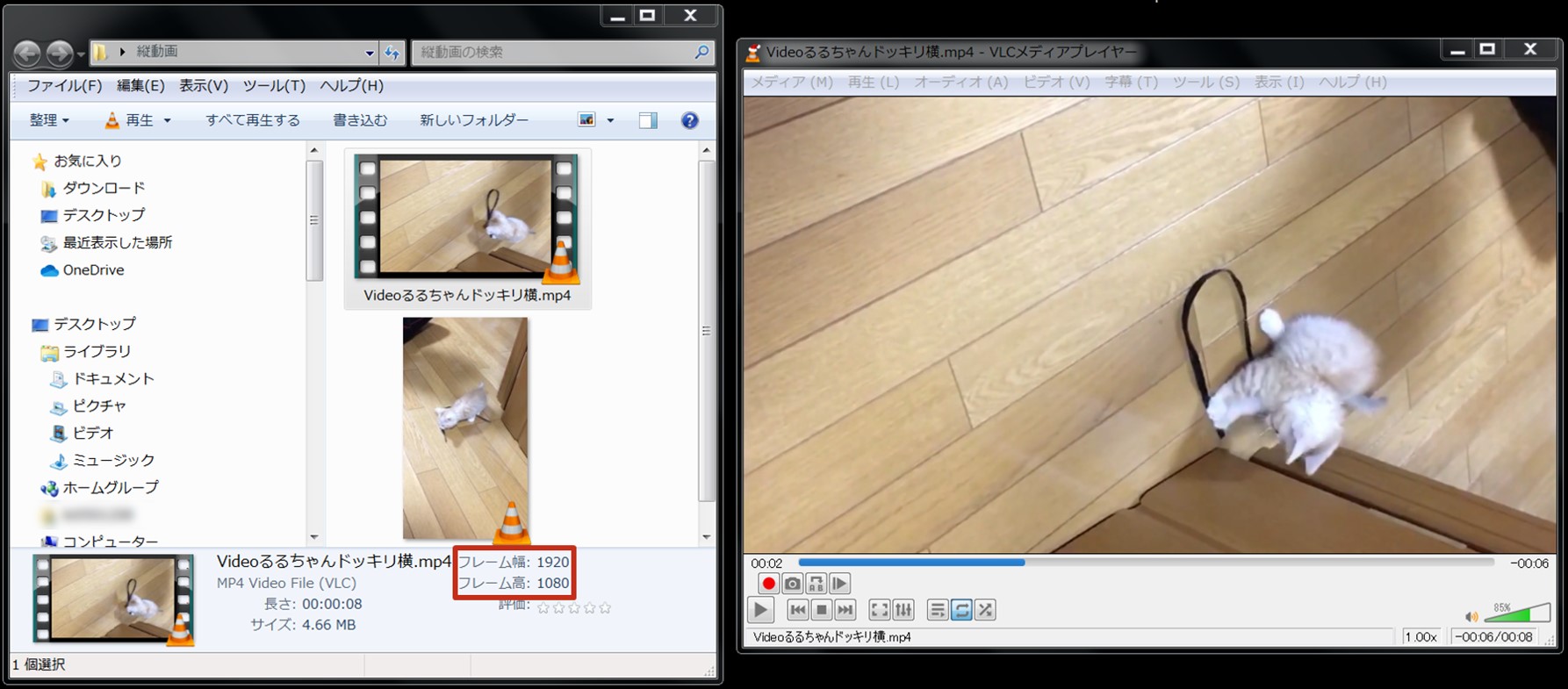Advance frame by frame in VLC

(839, 584)
